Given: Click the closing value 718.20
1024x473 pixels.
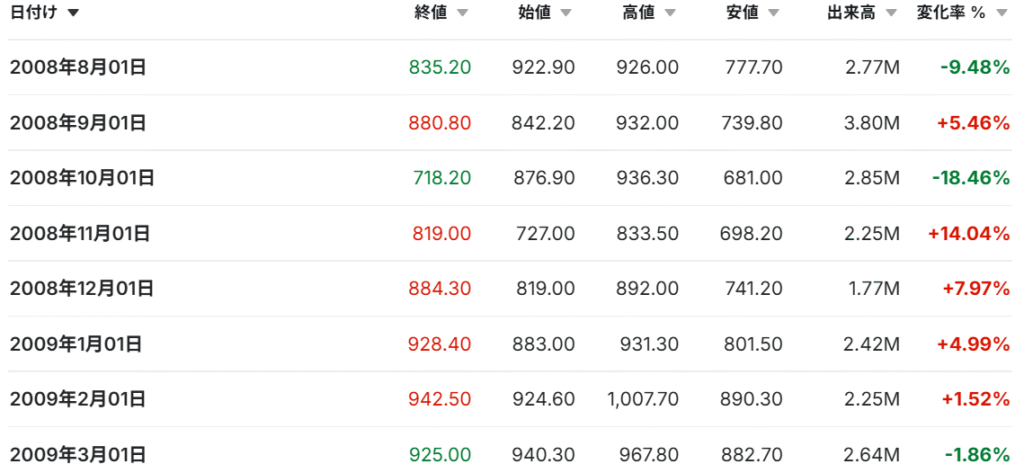Looking at the screenshot, I should click(441, 178).
